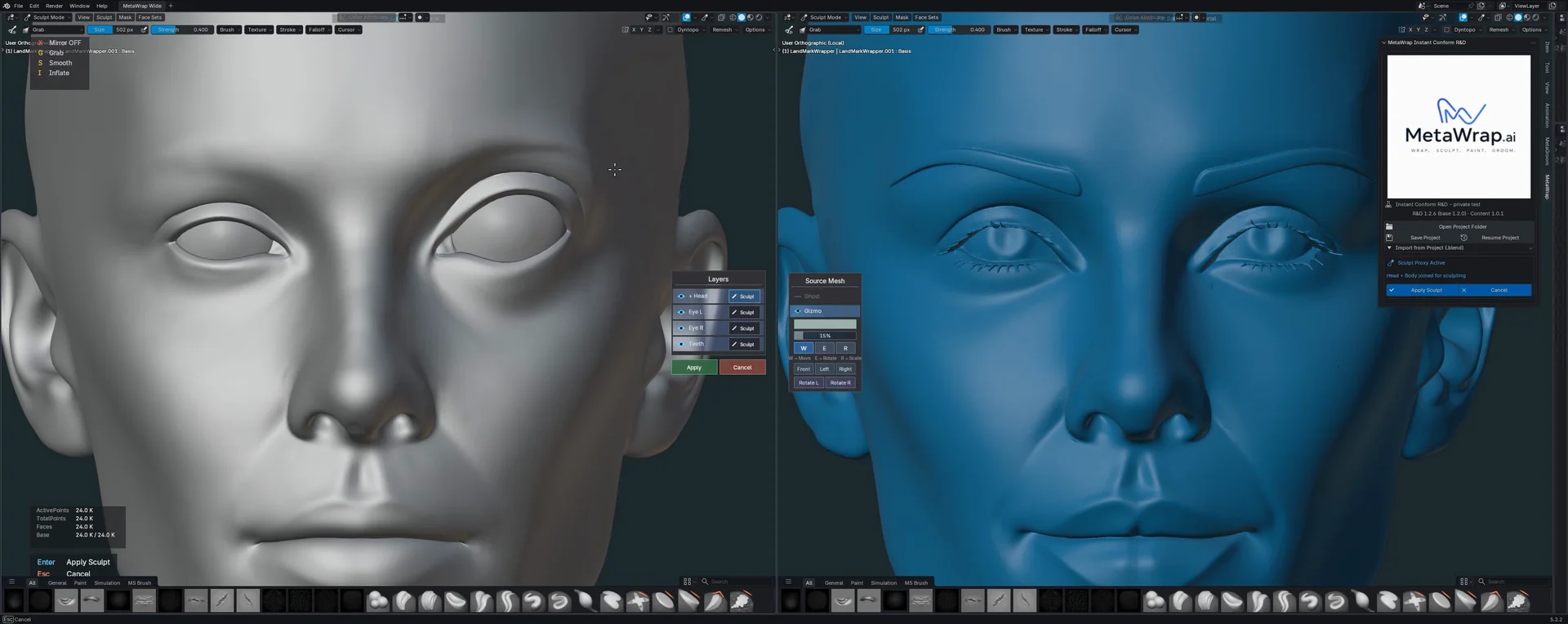The height and width of the screenshot is (624, 1568).
Task: Open the Window menu
Action: click(79, 6)
